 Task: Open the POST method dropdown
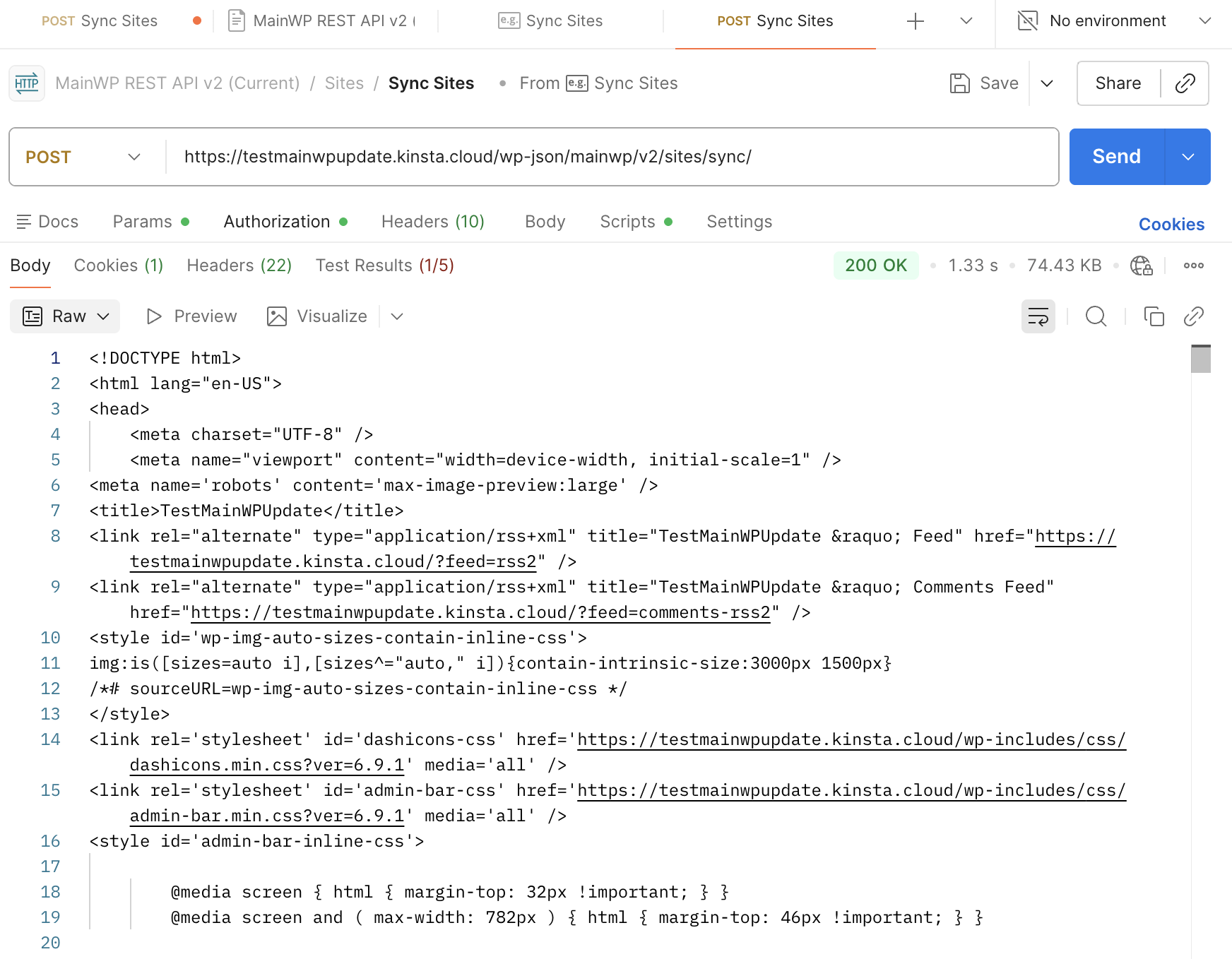(x=83, y=157)
